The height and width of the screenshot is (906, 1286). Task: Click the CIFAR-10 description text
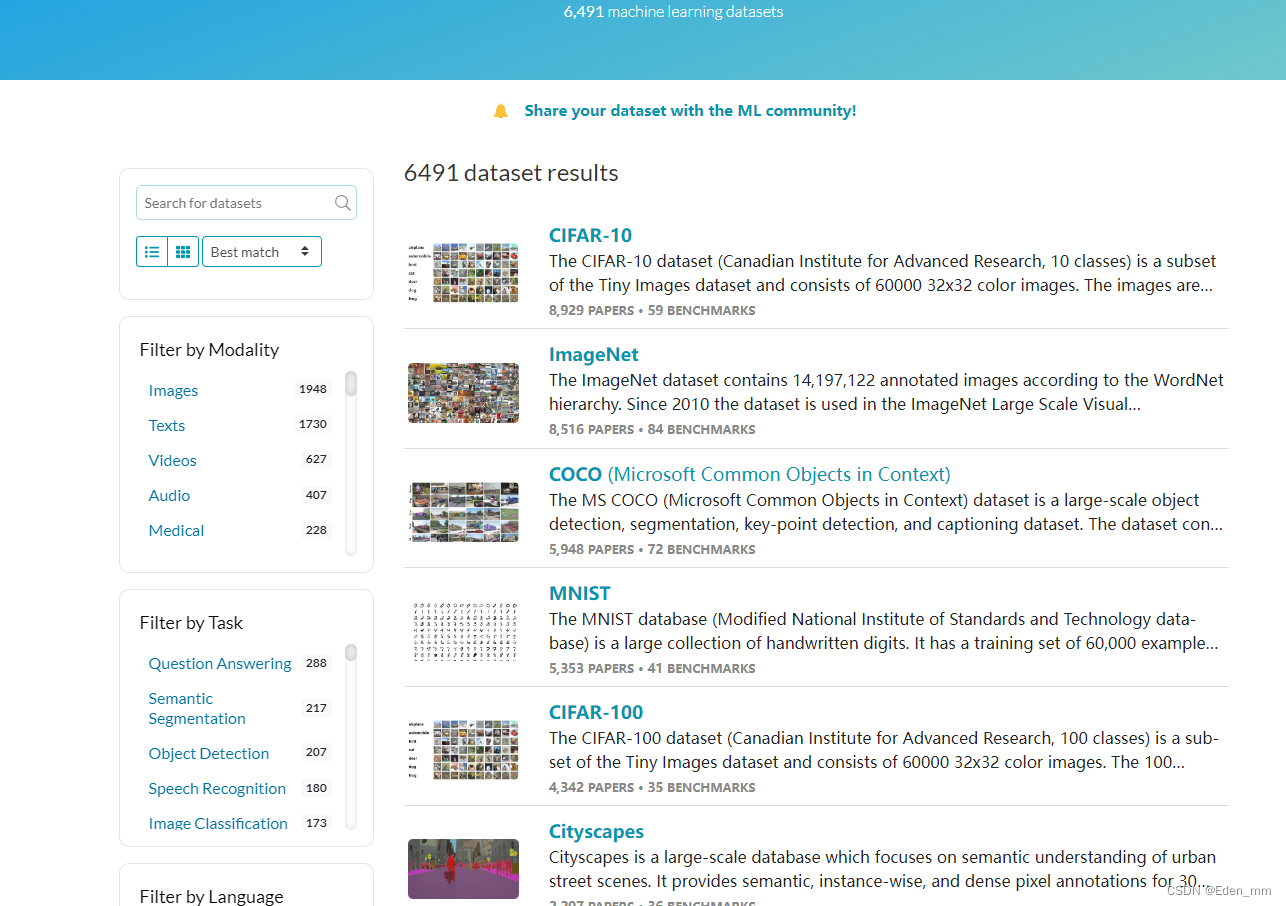point(883,273)
